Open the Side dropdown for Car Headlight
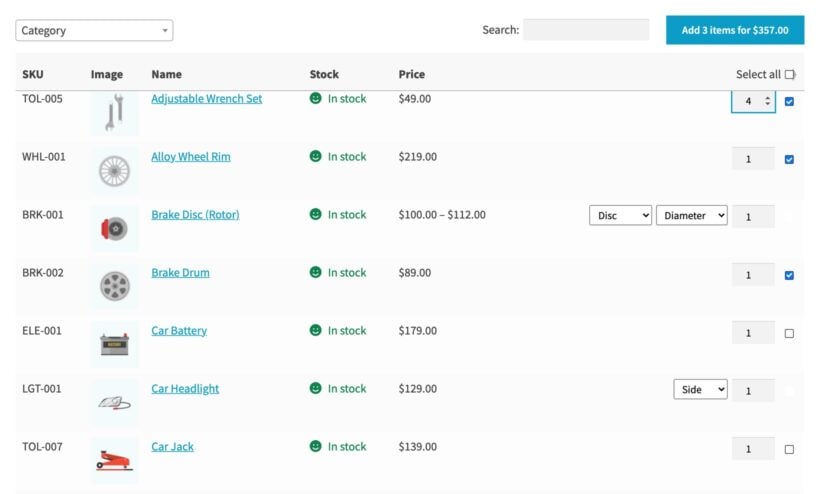 (x=700, y=389)
